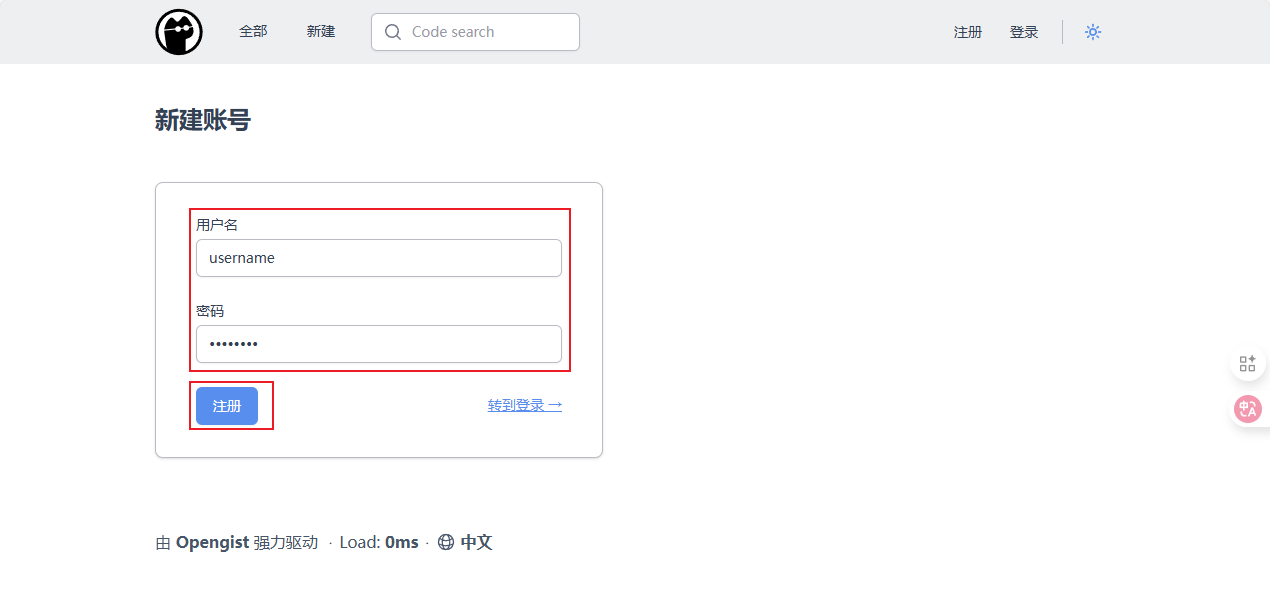
Task: Toggle the light/dark theme sun icon
Action: click(1093, 32)
